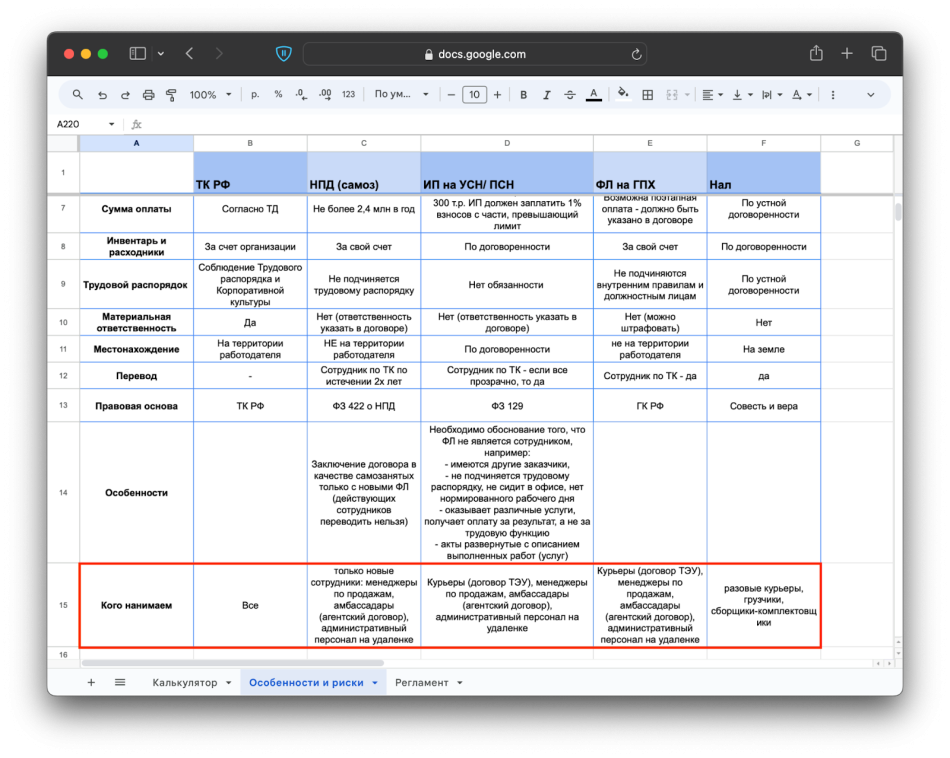The image size is (950, 758).
Task: Show the Safari tab overview
Action: point(879,53)
